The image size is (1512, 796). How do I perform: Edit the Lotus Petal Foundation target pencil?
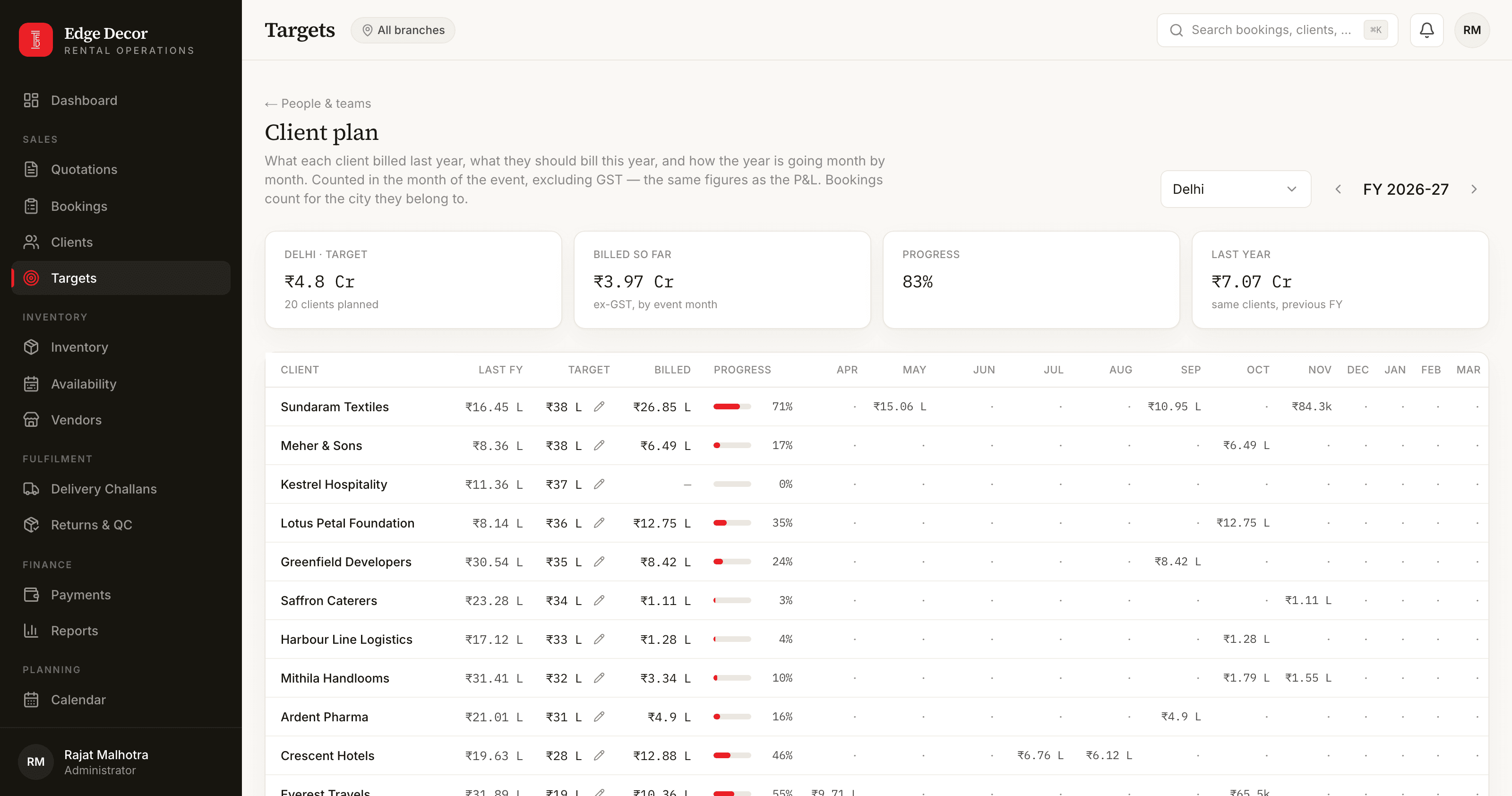pos(599,522)
